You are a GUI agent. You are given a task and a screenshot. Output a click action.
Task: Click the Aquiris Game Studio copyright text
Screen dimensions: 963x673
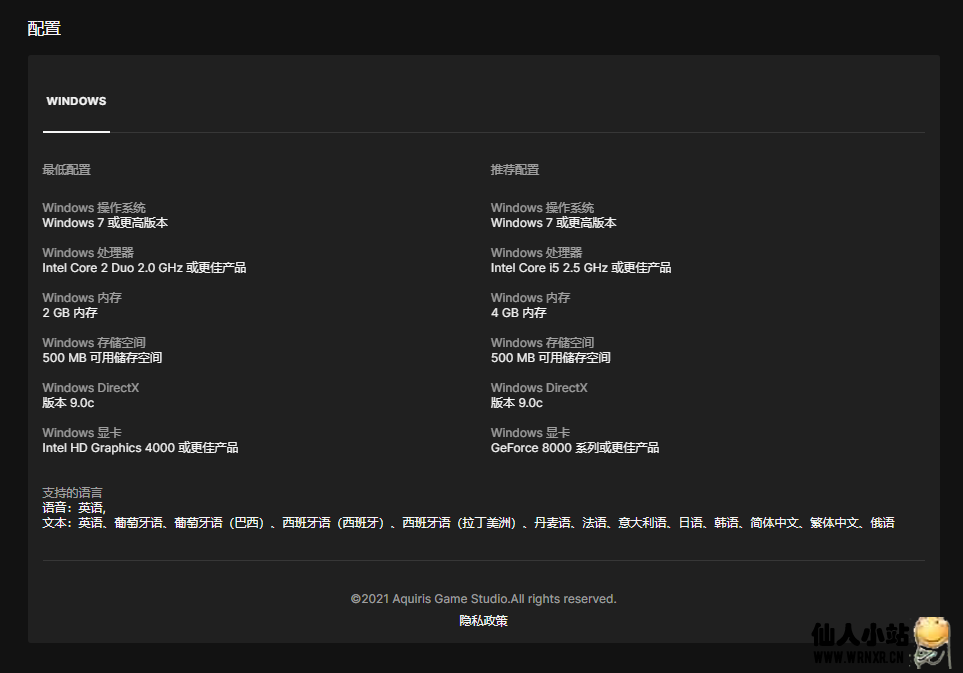click(x=483, y=599)
